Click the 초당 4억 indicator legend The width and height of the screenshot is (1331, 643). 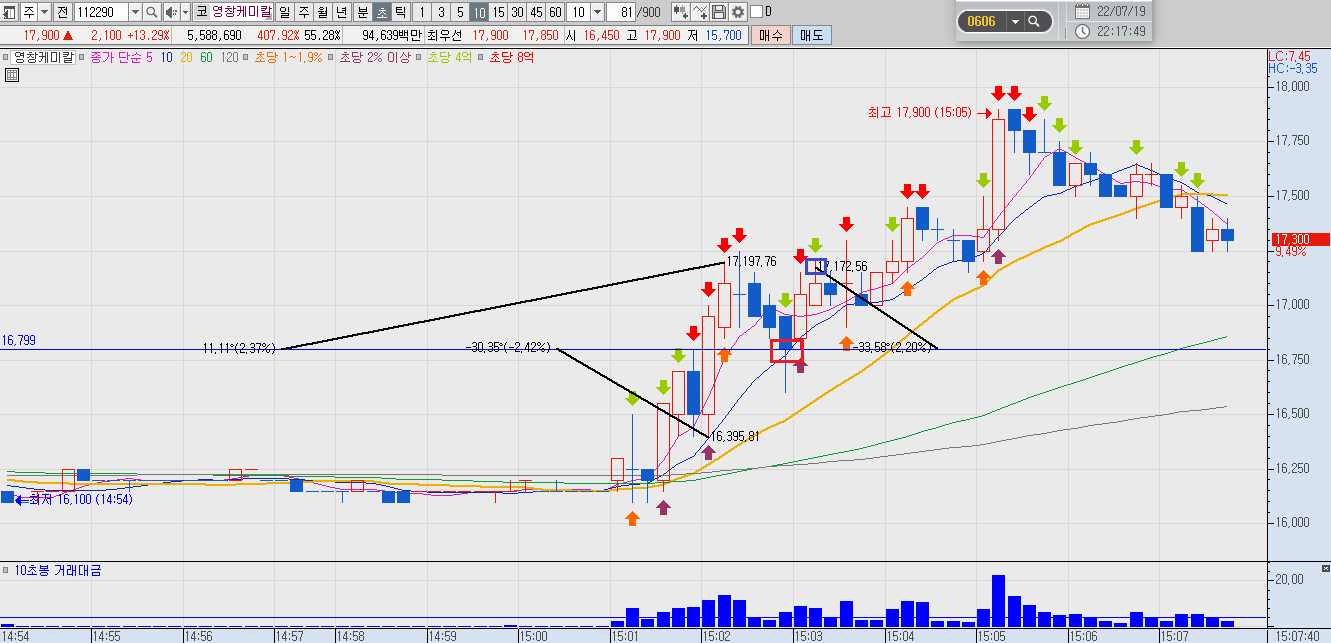click(x=451, y=57)
